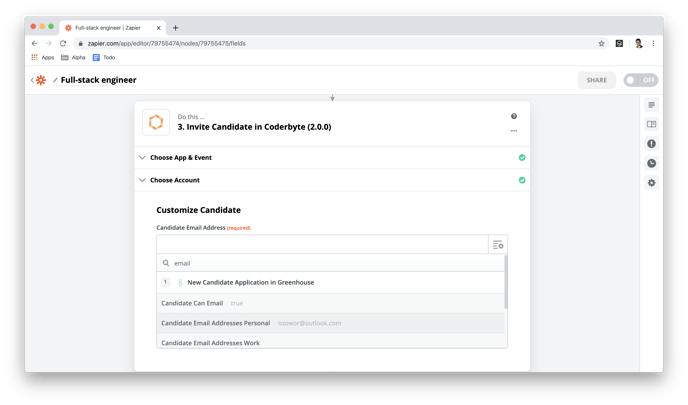Reload the page with refresh icon
Screen dimensions: 688x405
(x=63, y=43)
